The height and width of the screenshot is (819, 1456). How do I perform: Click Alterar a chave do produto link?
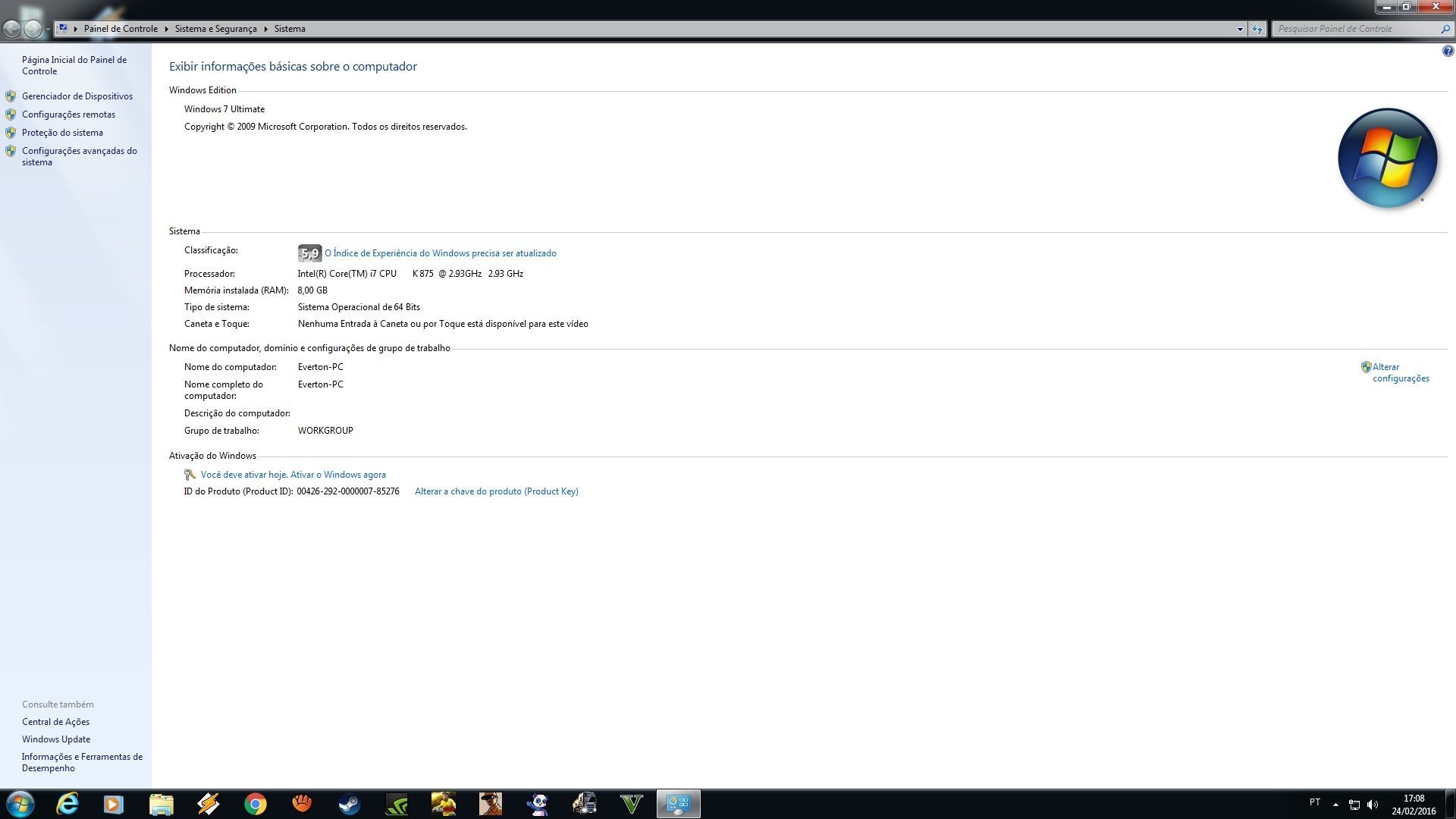tap(497, 491)
